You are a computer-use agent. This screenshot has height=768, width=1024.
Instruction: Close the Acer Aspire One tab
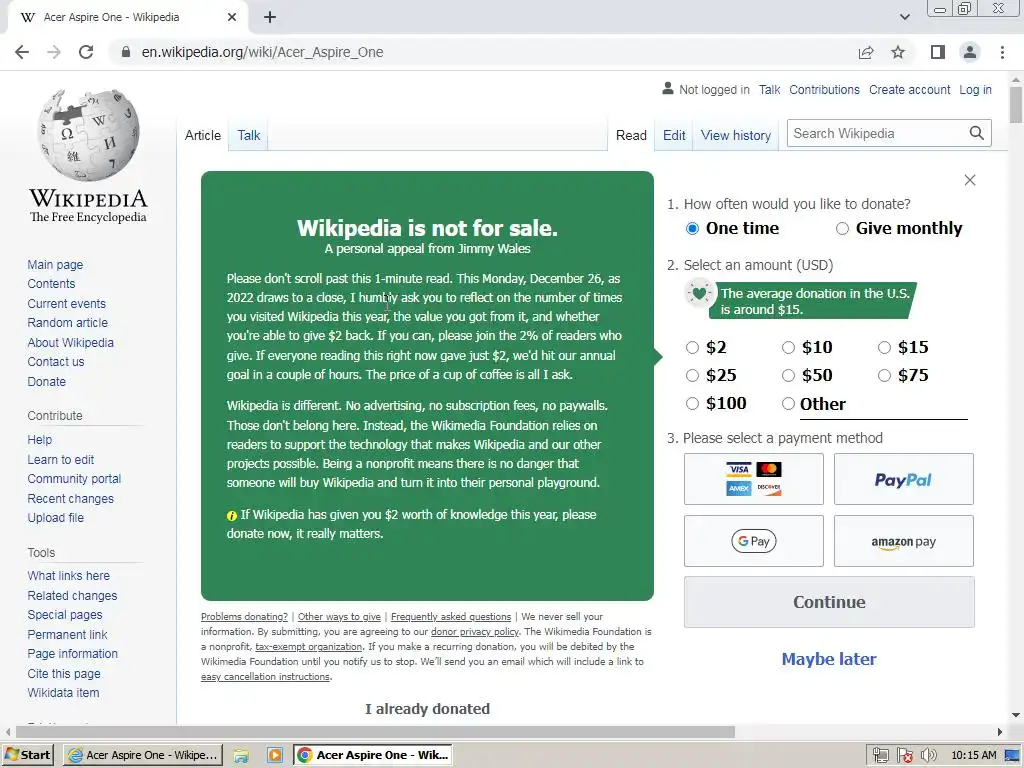pyautogui.click(x=232, y=18)
